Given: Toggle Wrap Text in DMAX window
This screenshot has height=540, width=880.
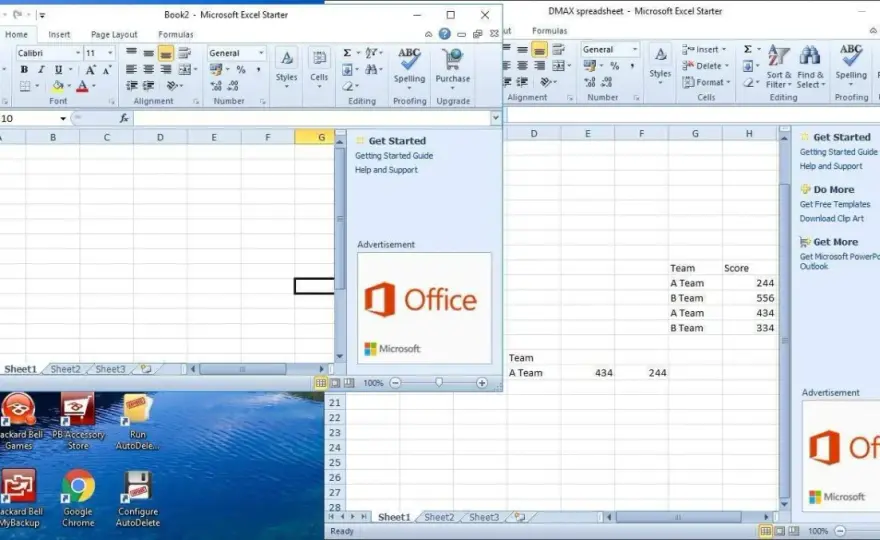Looking at the screenshot, I should [558, 50].
